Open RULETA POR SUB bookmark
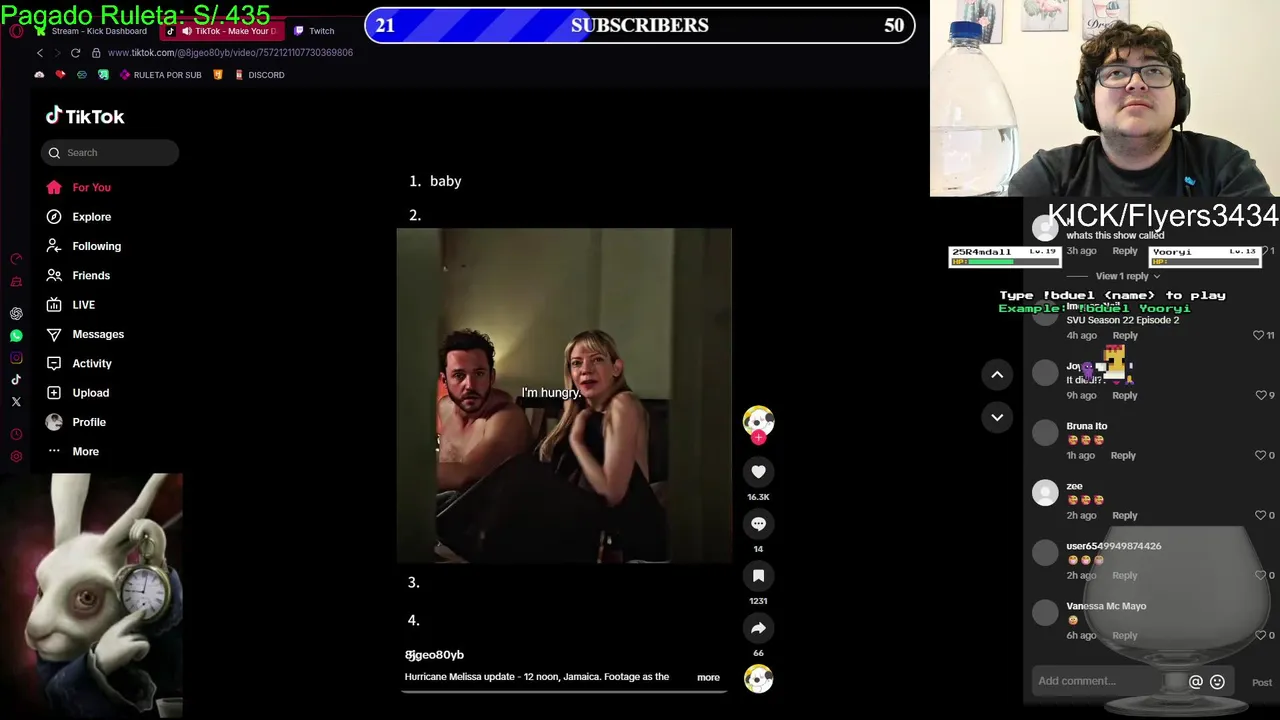This screenshot has height=720, width=1280. tap(160, 75)
